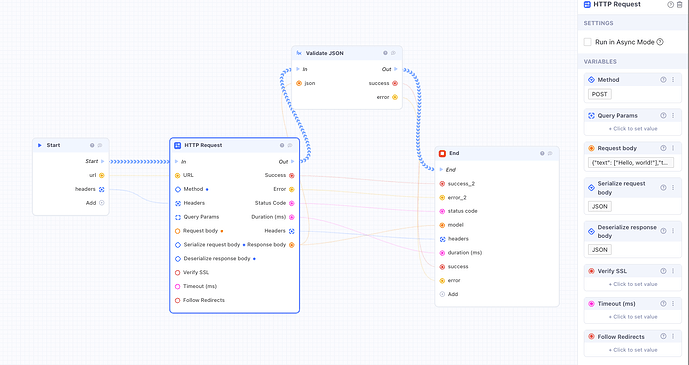
Task: Click the info icon on Validate JSON node
Action: [385, 53]
